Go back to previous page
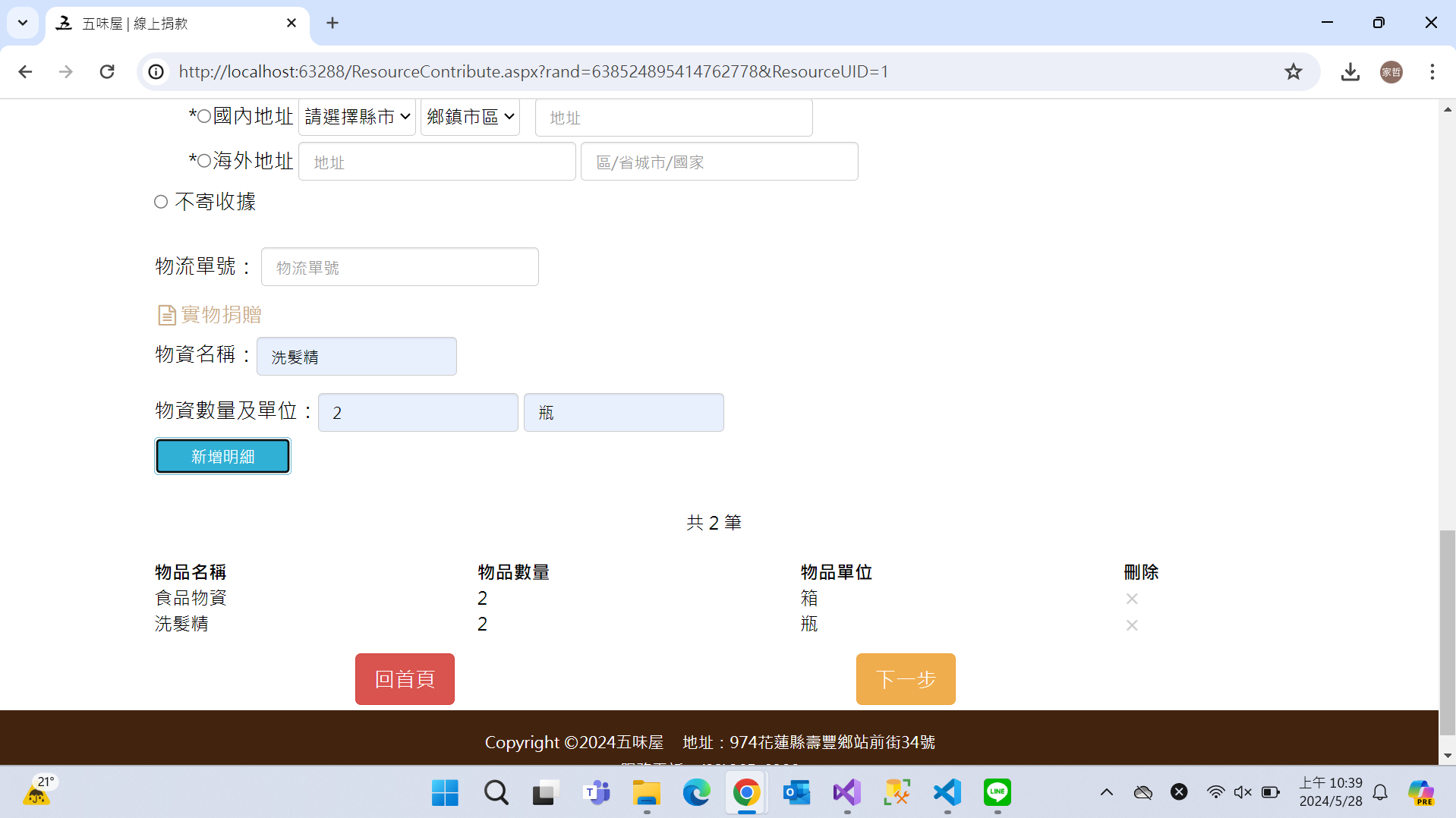 pos(25,71)
